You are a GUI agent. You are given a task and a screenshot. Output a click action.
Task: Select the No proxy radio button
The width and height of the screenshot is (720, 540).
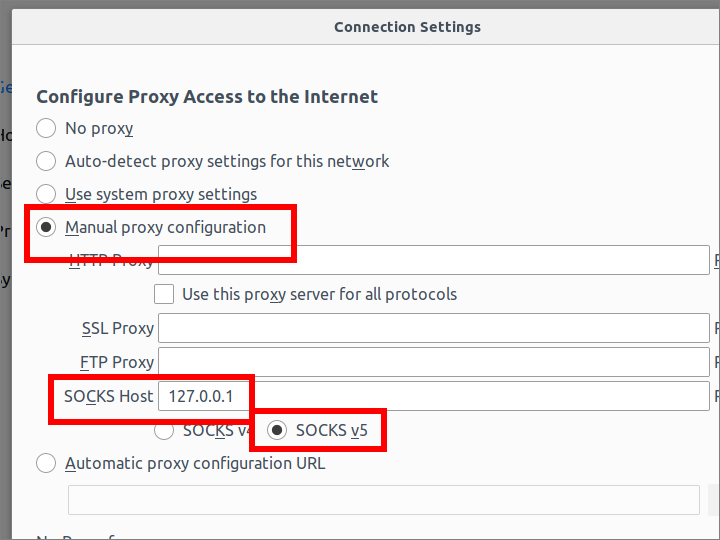46,128
